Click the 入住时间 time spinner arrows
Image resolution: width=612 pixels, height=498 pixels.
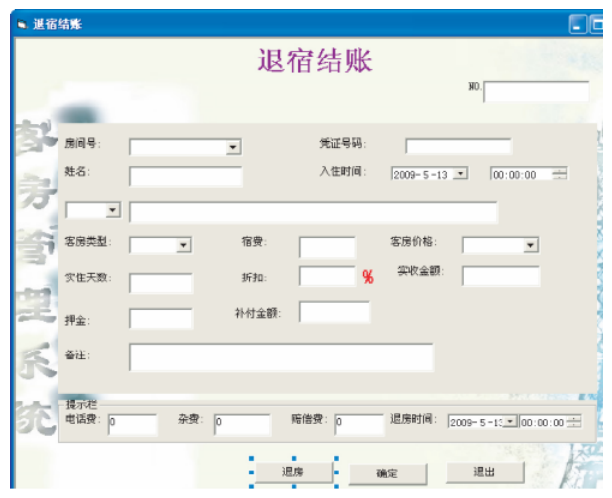[x=560, y=174]
